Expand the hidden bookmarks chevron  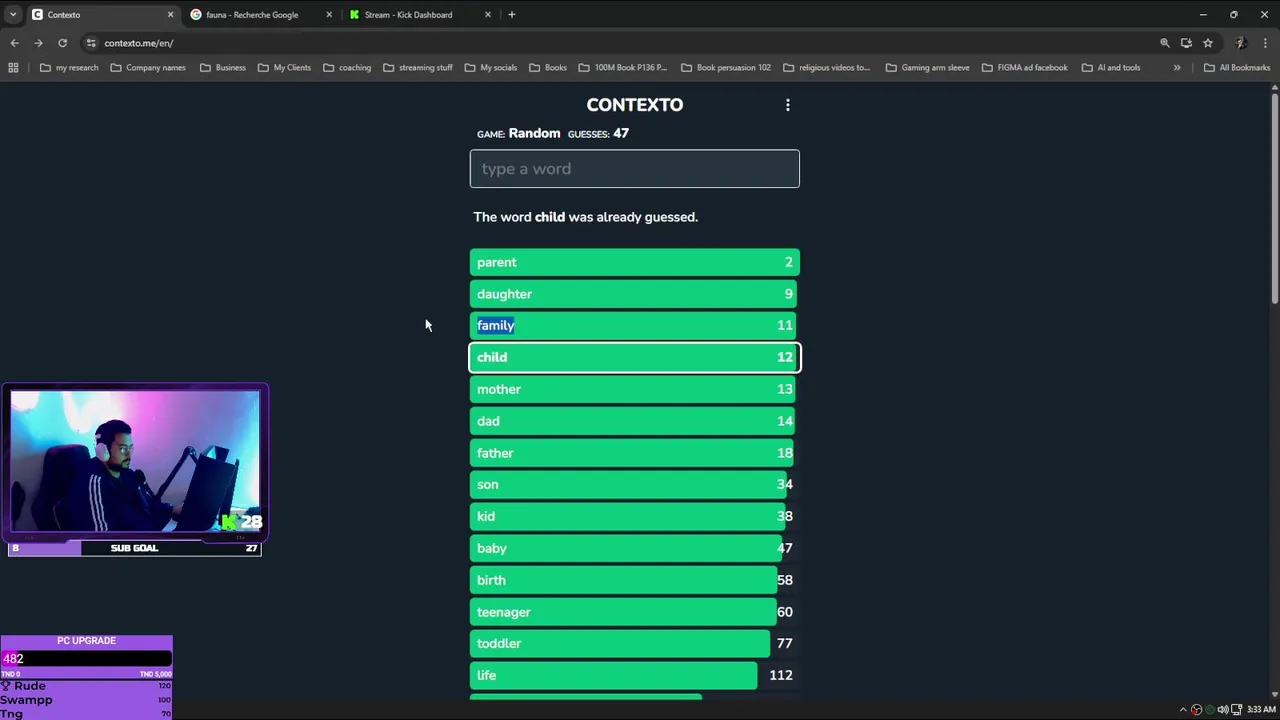click(x=1177, y=68)
